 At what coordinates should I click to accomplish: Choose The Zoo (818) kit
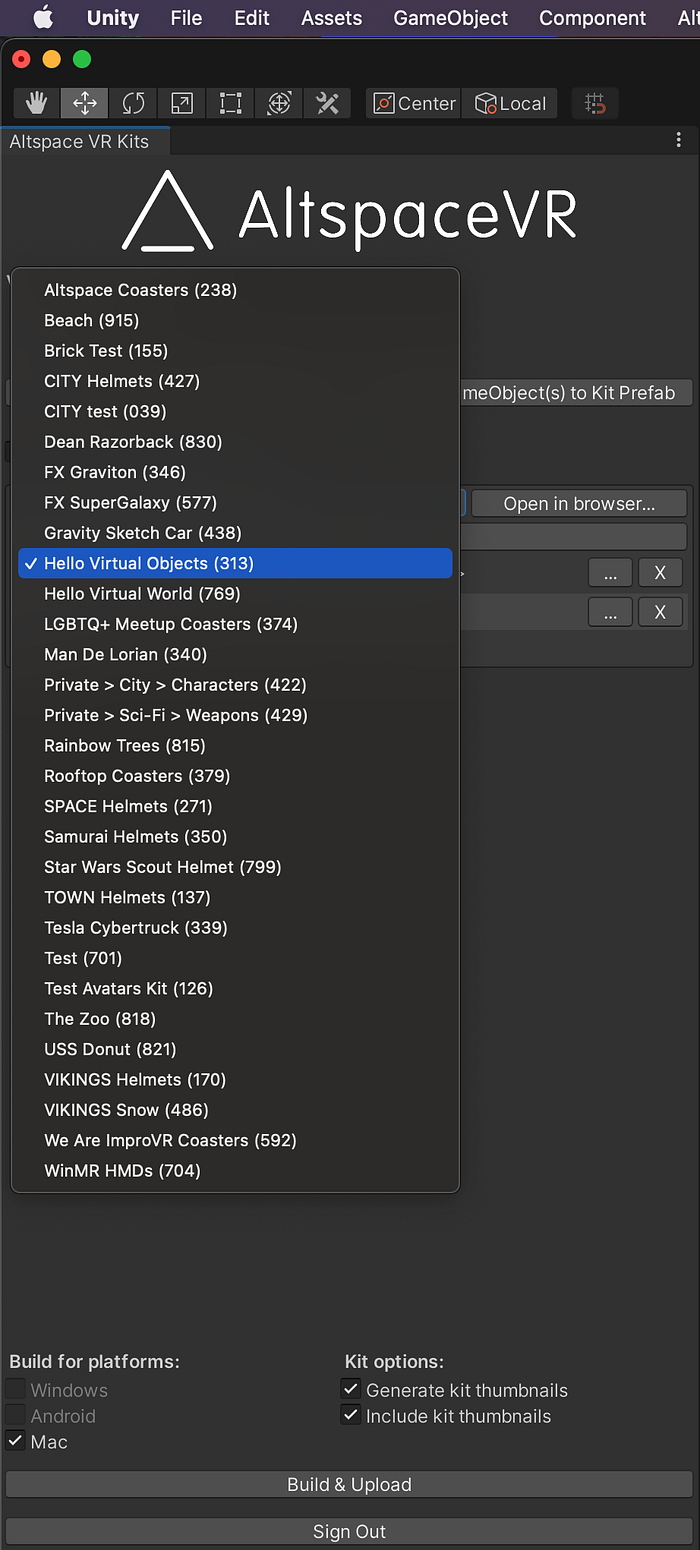pyautogui.click(x=235, y=1018)
